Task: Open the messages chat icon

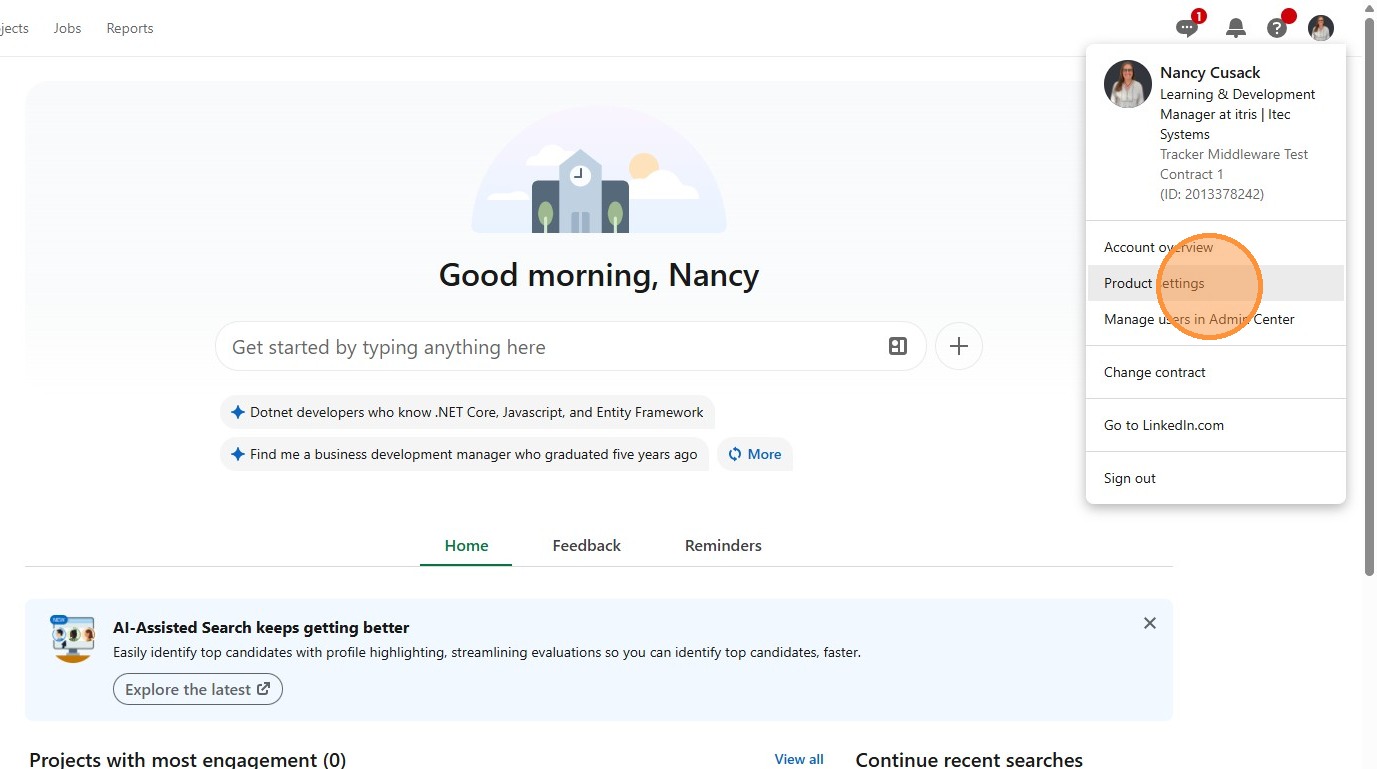Action: 1187,28
